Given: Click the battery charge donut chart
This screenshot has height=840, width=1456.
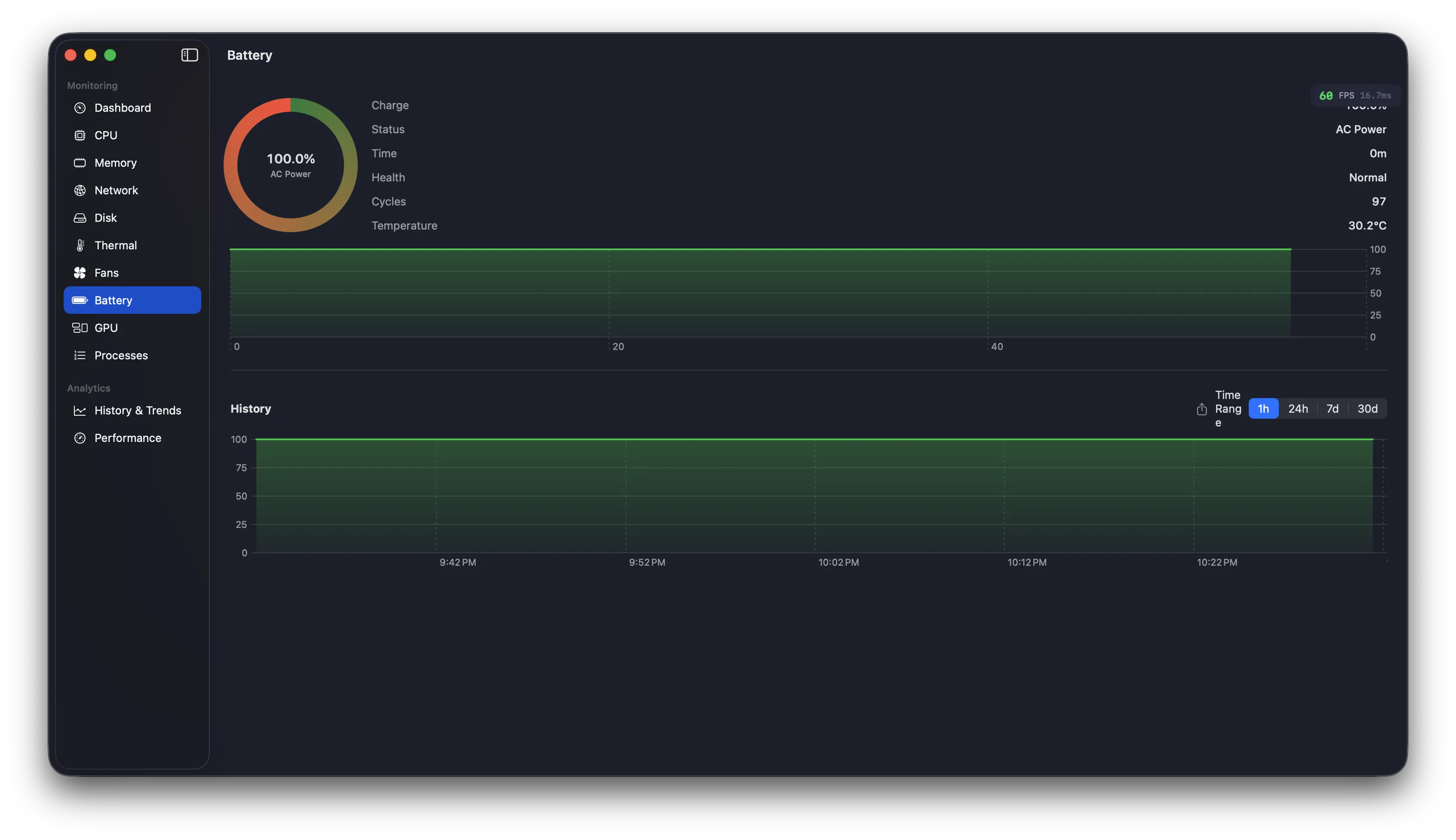Looking at the screenshot, I should (291, 164).
